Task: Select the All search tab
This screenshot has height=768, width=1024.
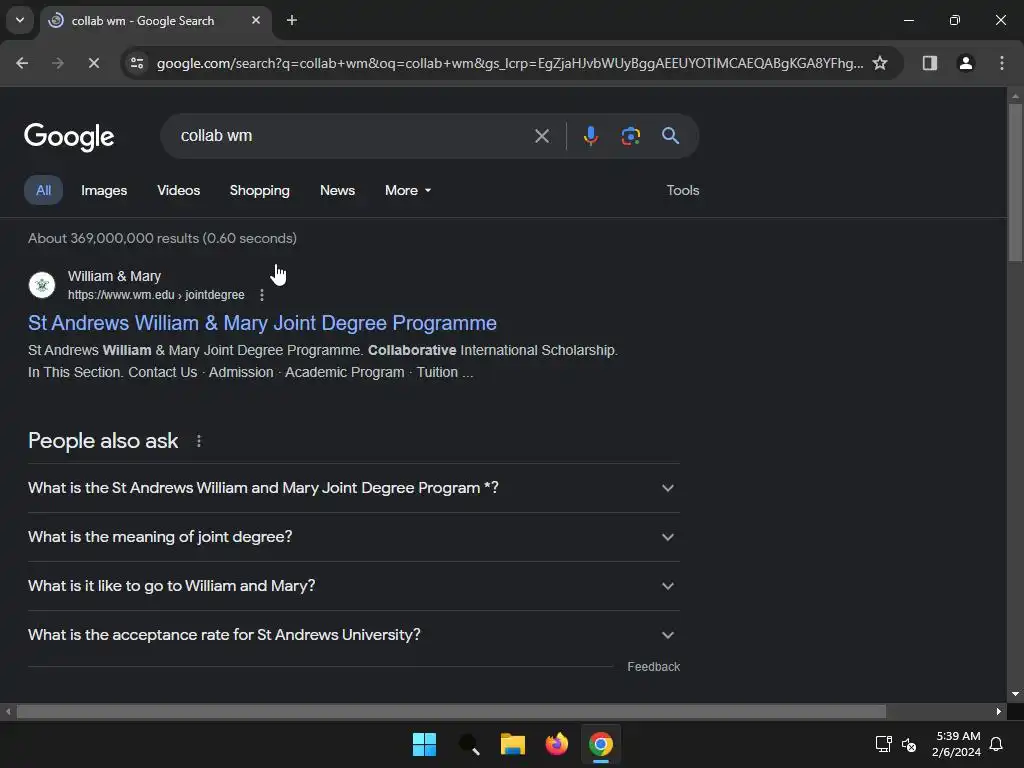Action: point(43,190)
